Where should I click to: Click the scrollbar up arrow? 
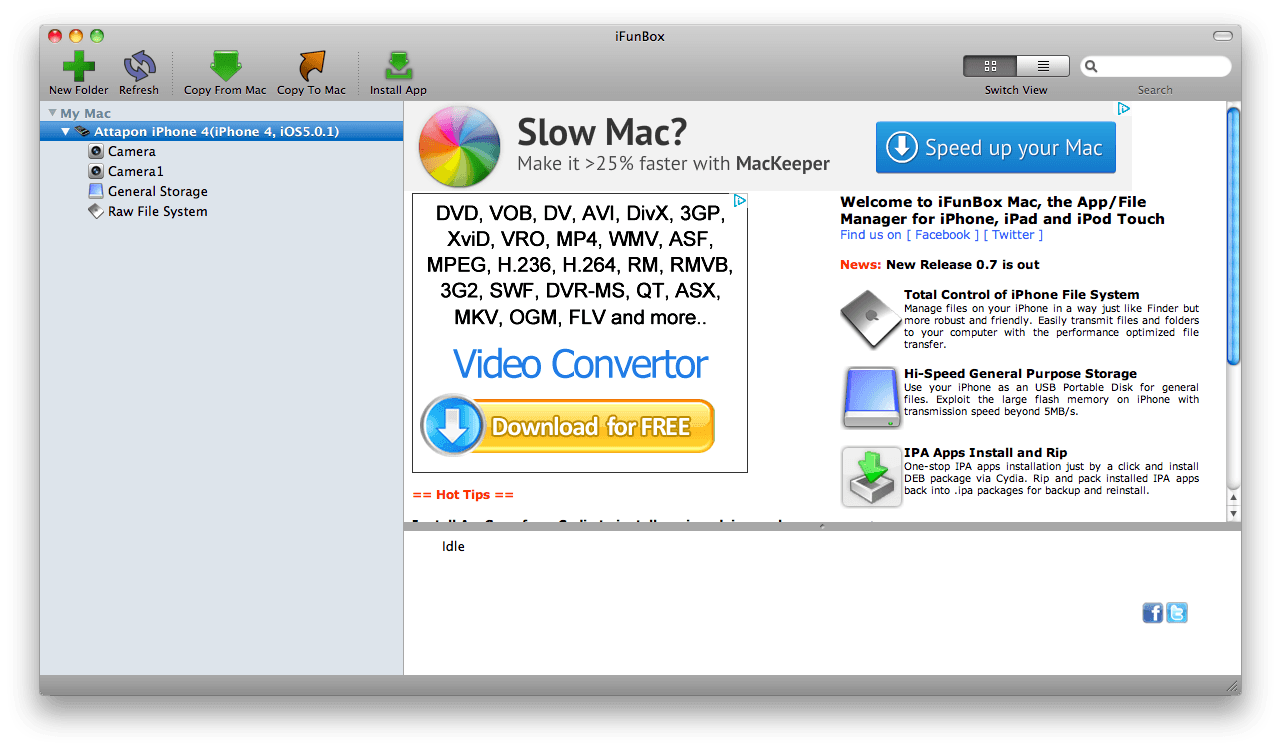(x=1234, y=498)
